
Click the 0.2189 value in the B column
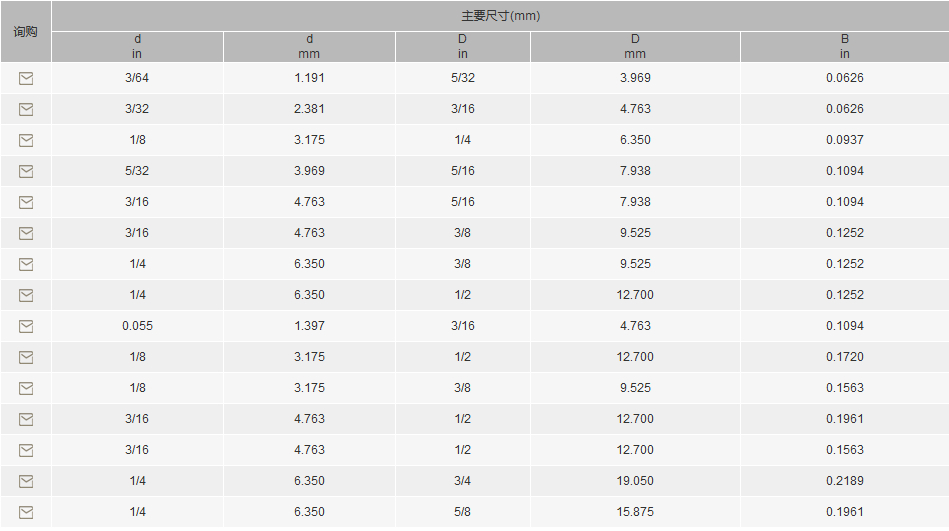(844, 481)
